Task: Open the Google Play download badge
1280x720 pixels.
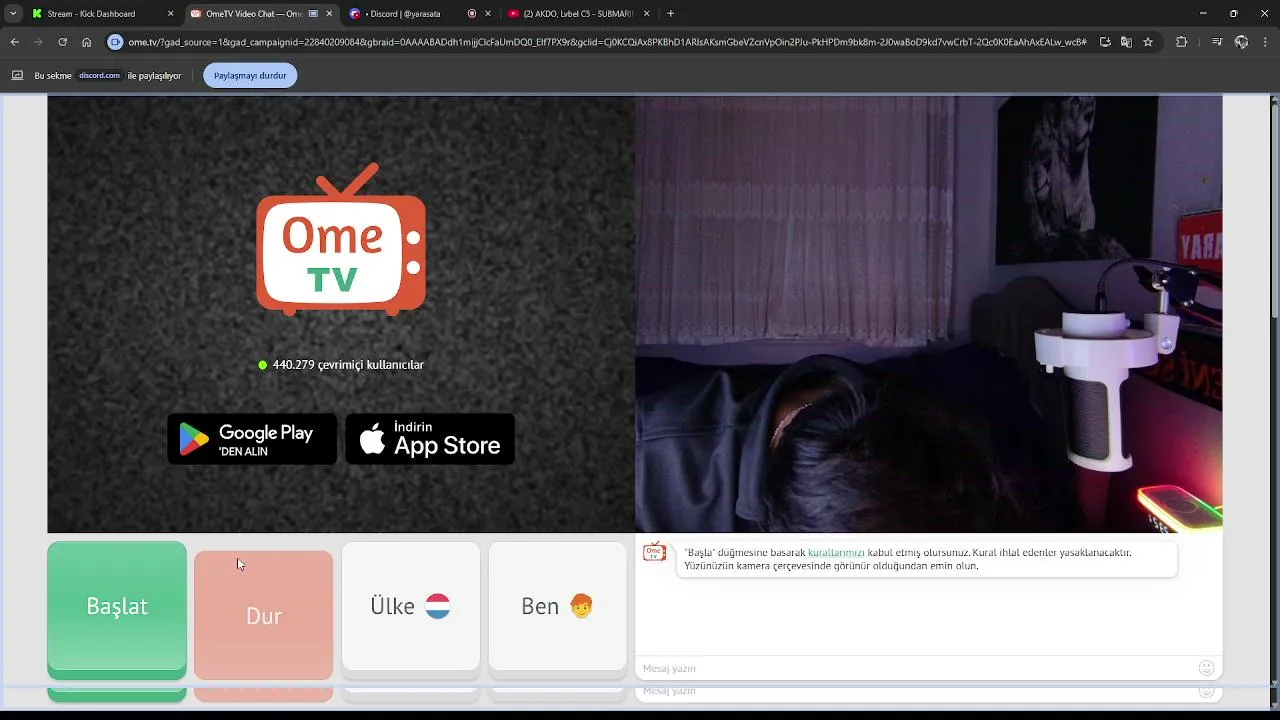Action: (x=252, y=439)
